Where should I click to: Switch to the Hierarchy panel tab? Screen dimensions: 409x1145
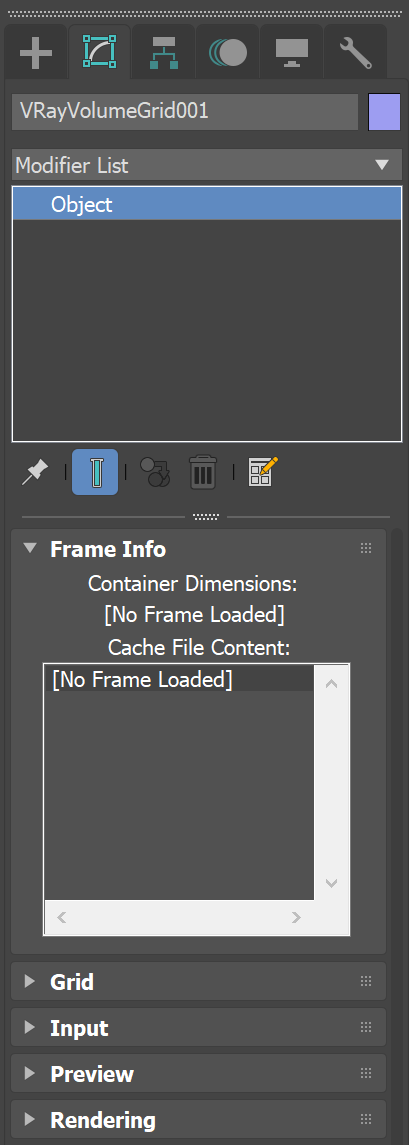[164, 53]
